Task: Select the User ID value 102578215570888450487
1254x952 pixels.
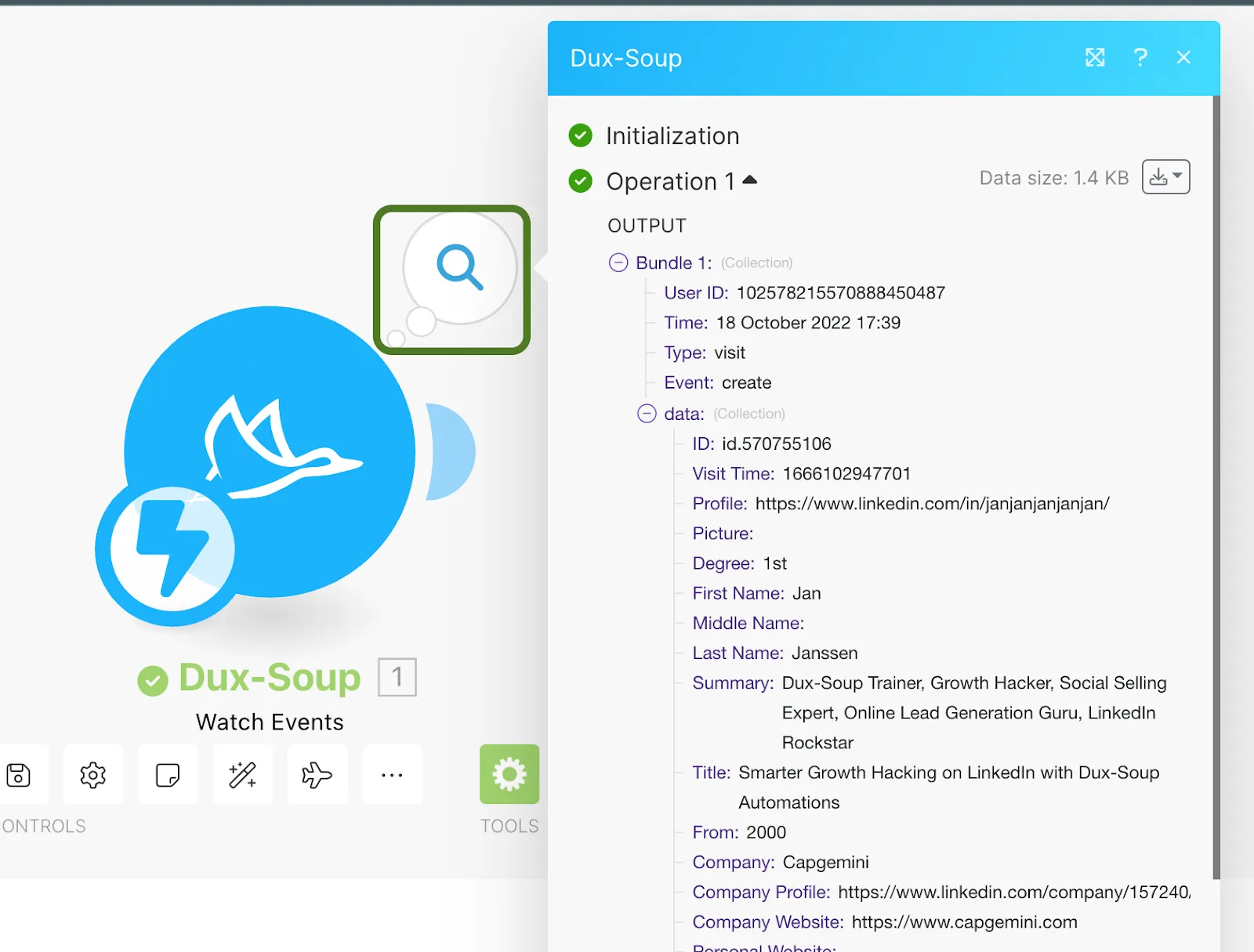Action: [x=841, y=293]
